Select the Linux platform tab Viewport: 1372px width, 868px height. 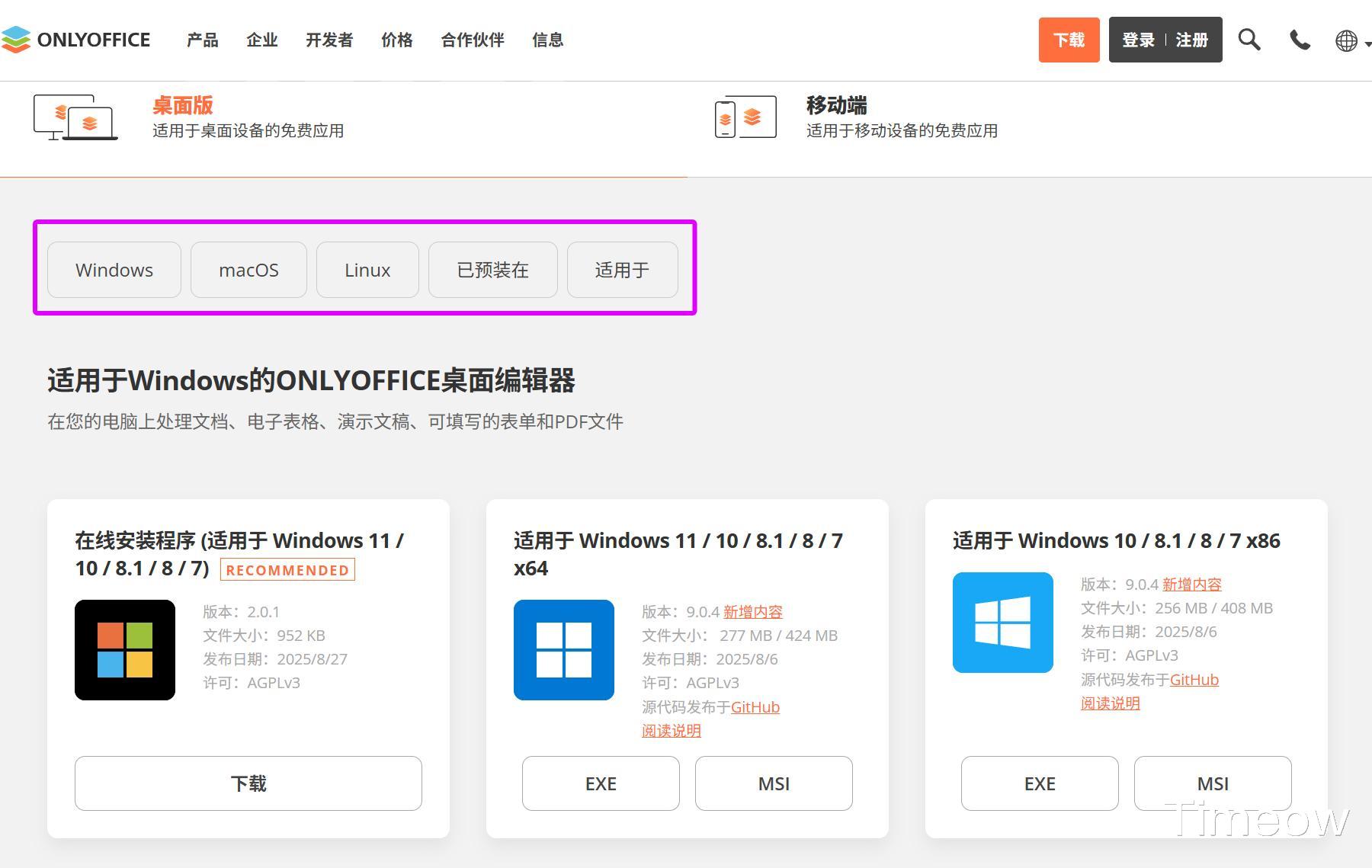pyautogui.click(x=367, y=270)
